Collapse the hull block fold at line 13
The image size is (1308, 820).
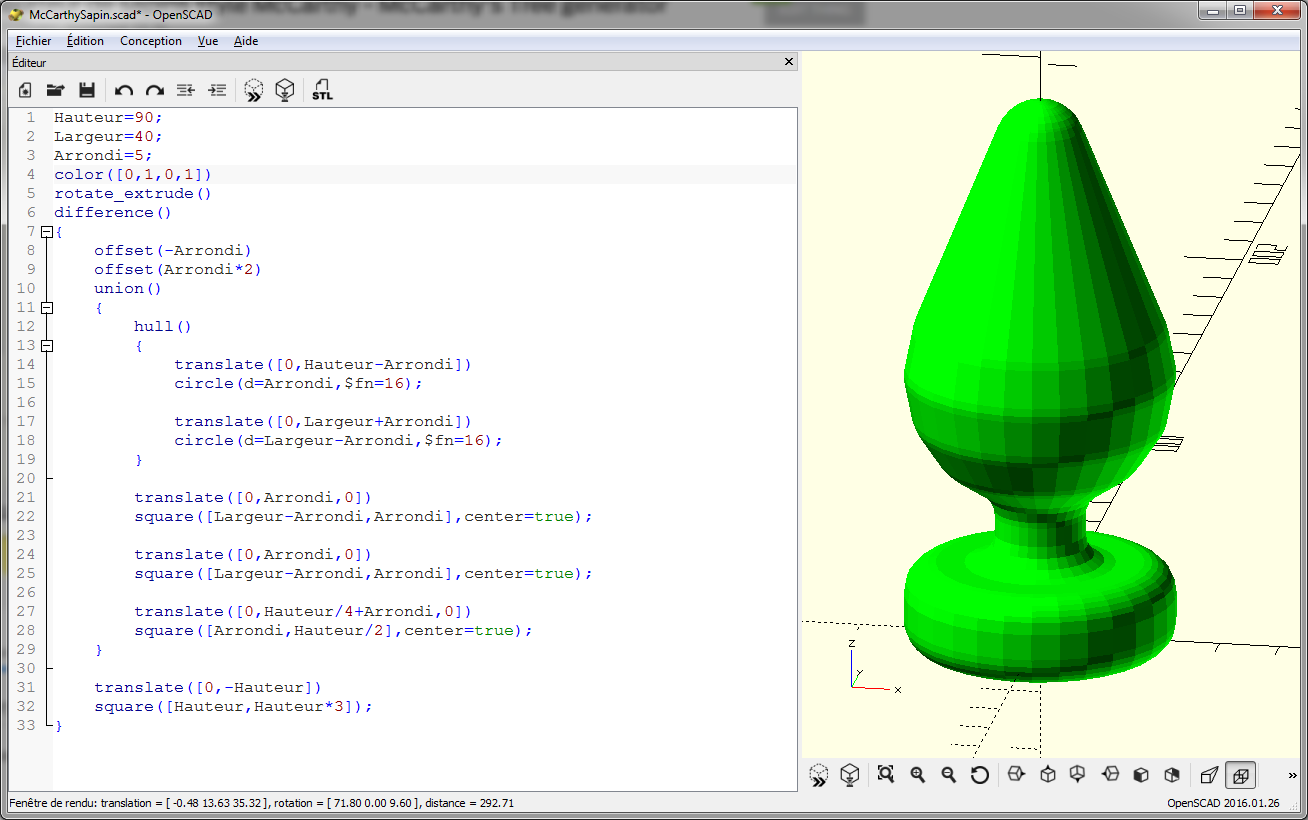(x=47, y=345)
